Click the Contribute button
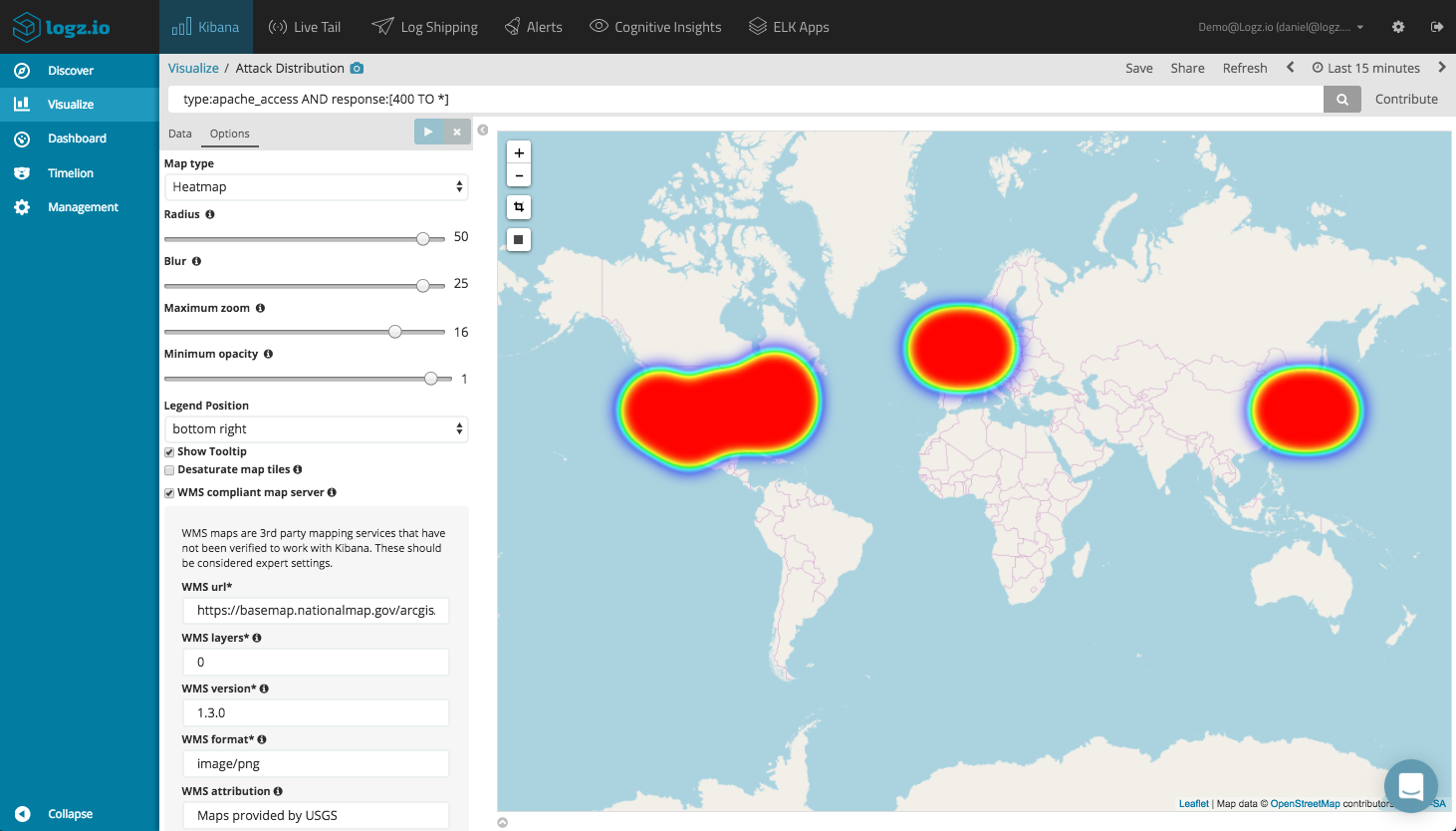Screen dimensions: 1456x831 coord(1406,99)
